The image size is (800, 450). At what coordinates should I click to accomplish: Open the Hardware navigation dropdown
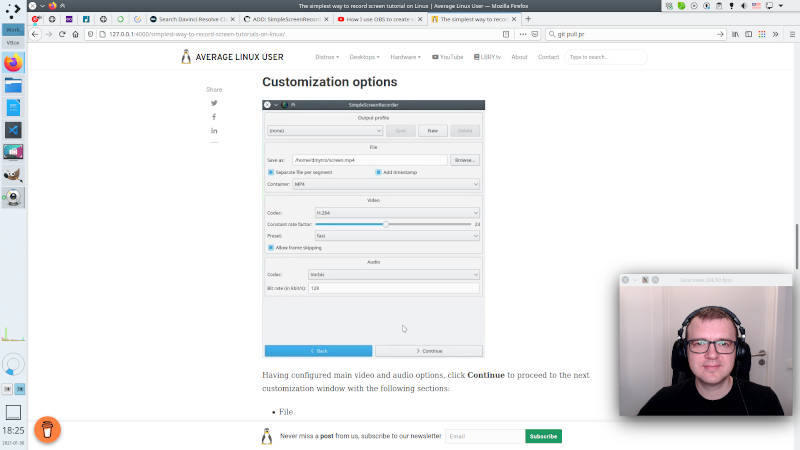click(406, 57)
